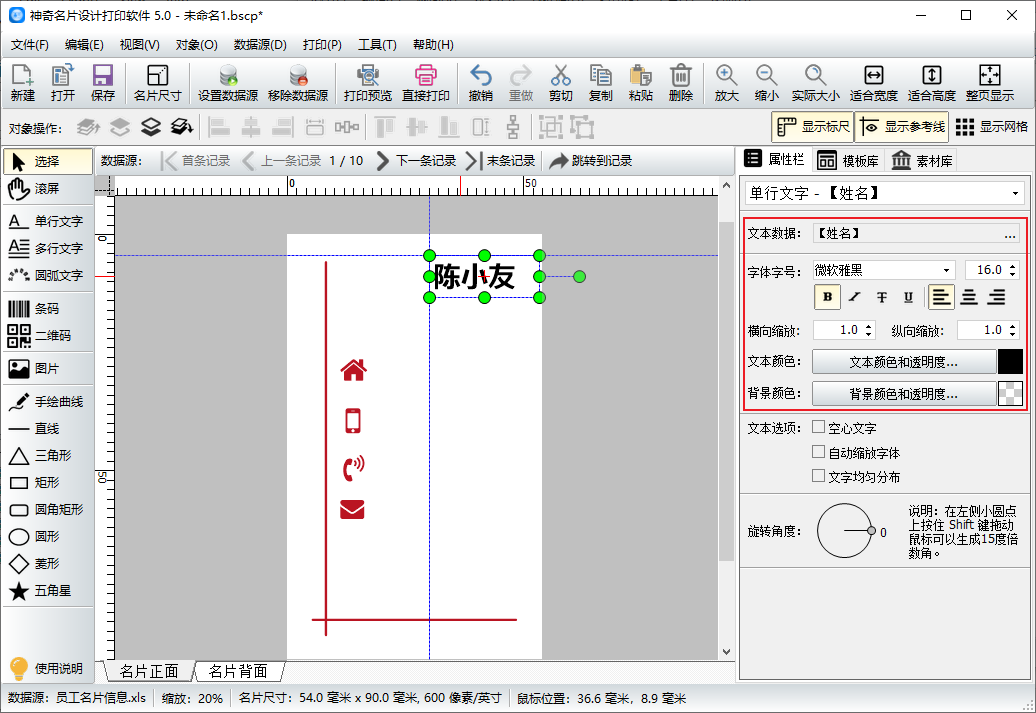Enable the 自动缩放字体 checkbox
1036x713 pixels.
click(x=819, y=452)
